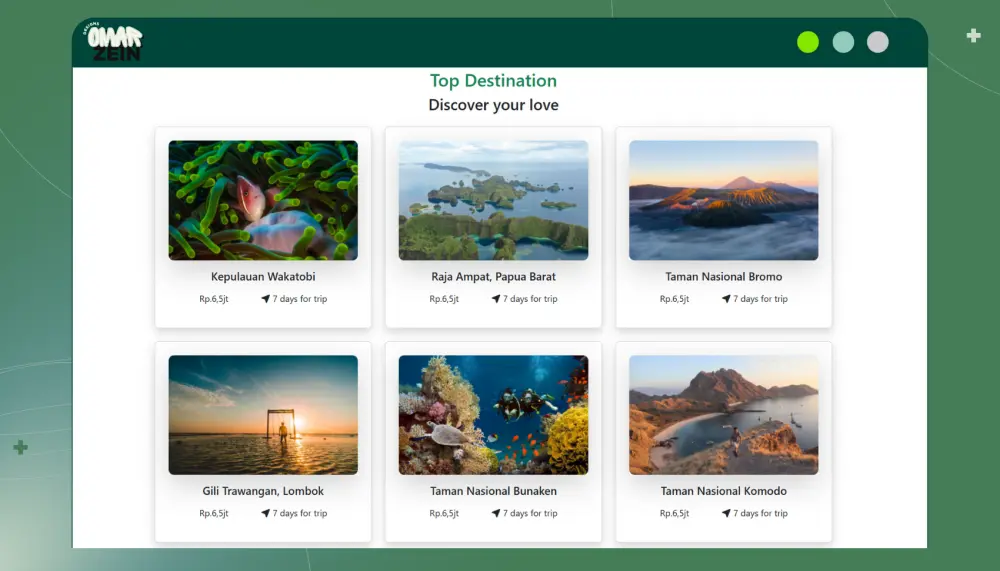This screenshot has height=571, width=1000.
Task: Open the Raja Ampat islands photo
Action: click(x=493, y=200)
